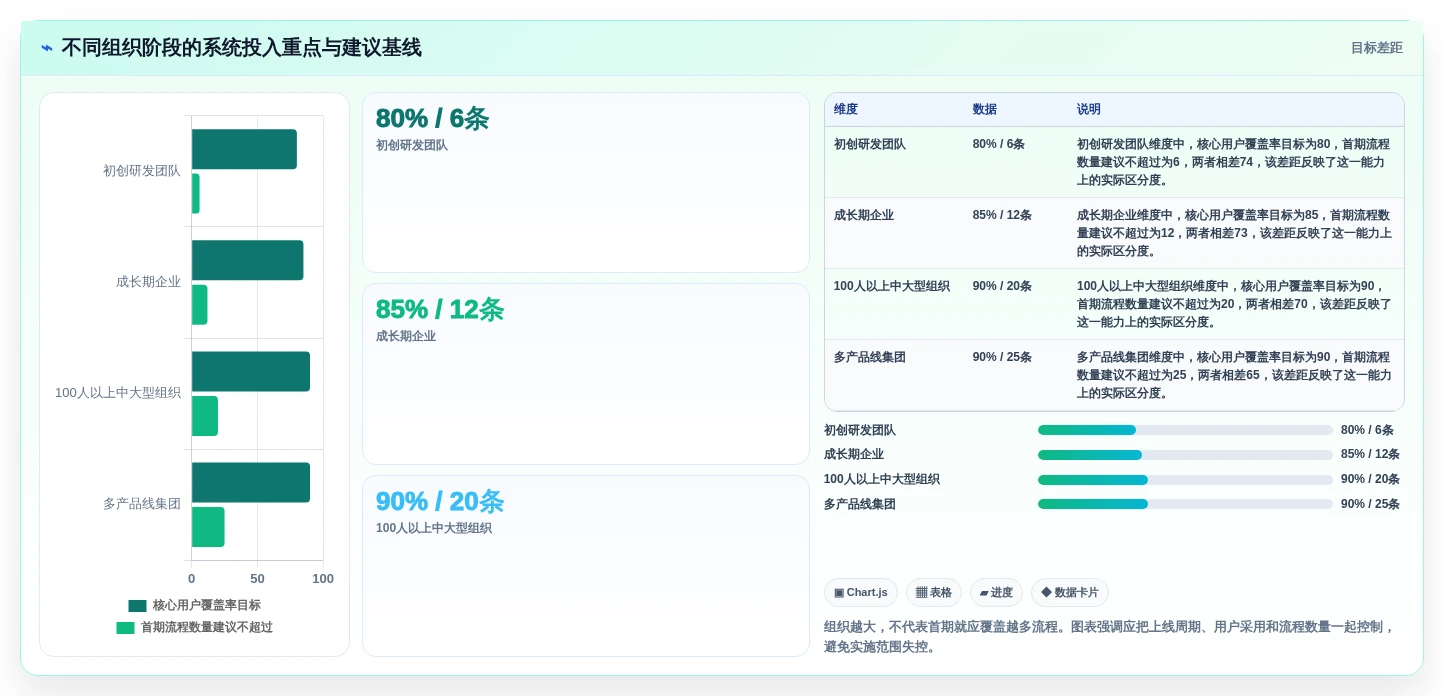
Task: Open the 85% / 12条 data card
Action: tap(585, 374)
